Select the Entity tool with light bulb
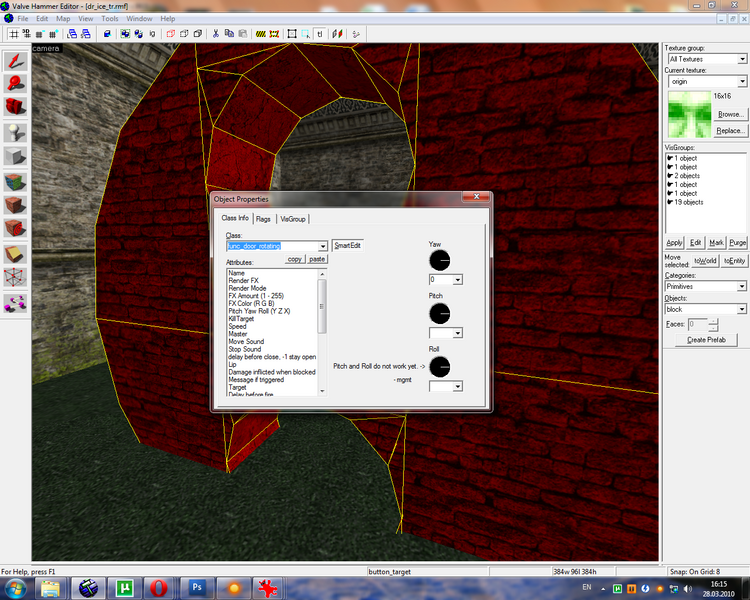 click(15, 133)
